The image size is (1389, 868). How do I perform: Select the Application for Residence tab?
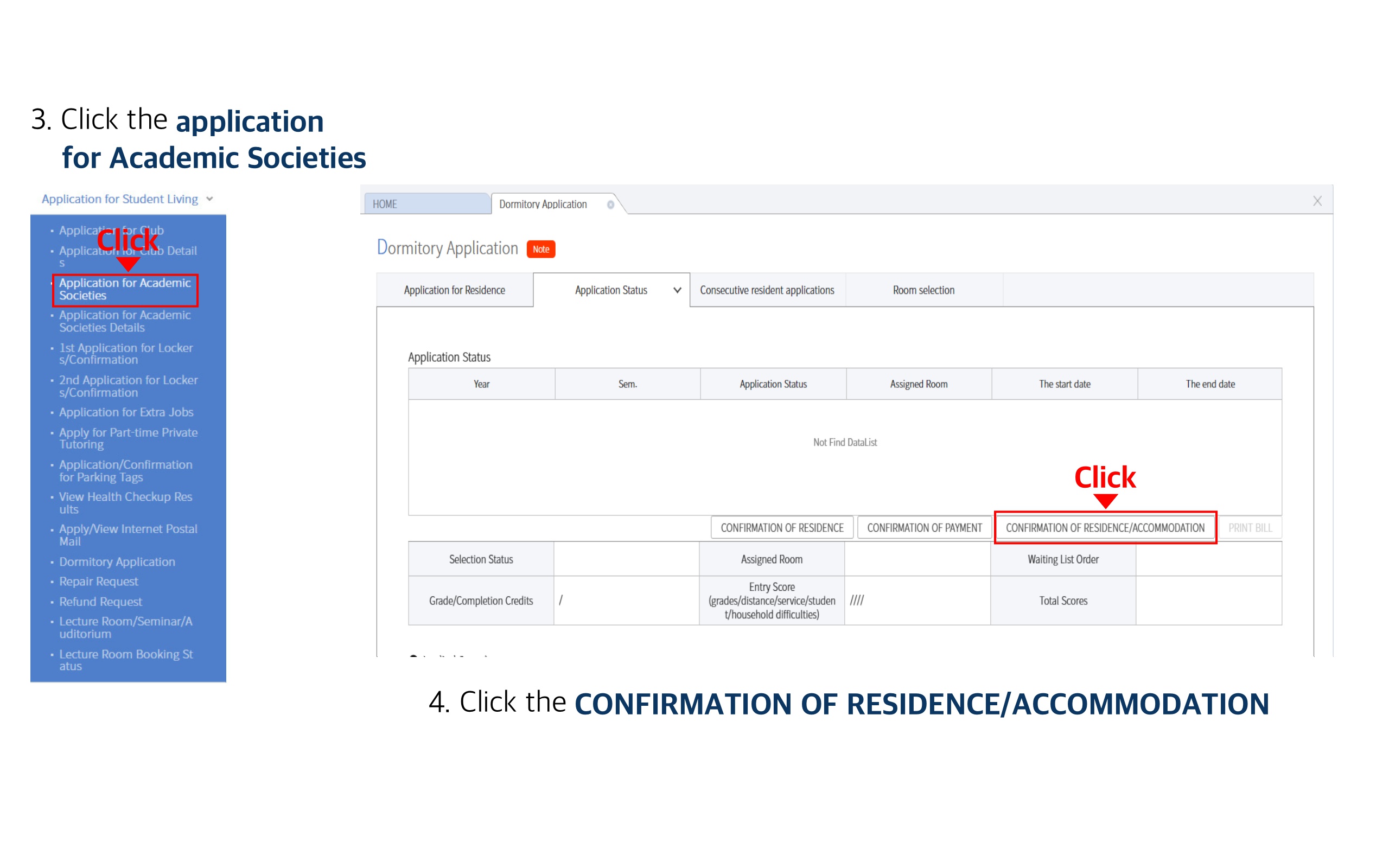click(x=455, y=290)
